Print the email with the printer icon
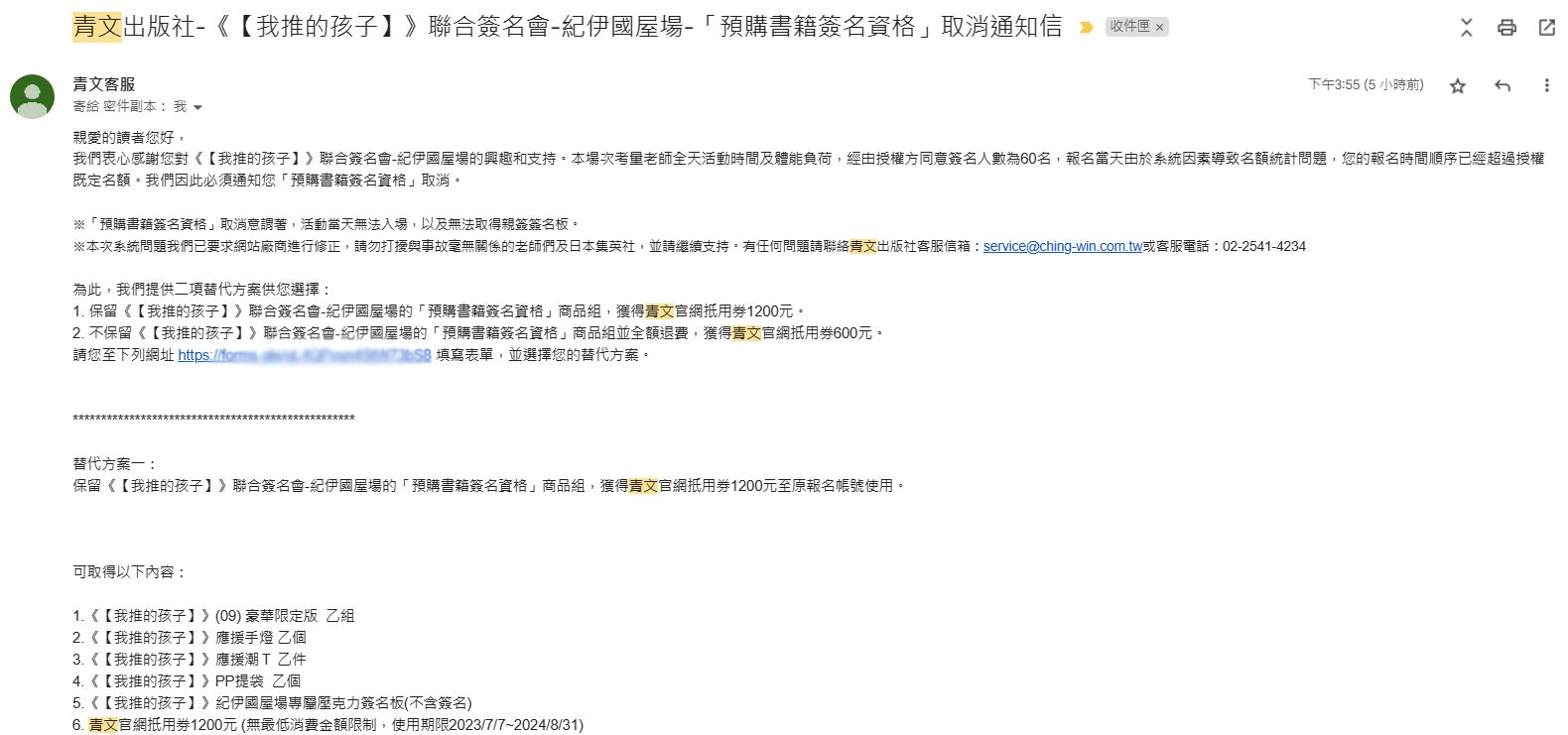 coord(1506,28)
